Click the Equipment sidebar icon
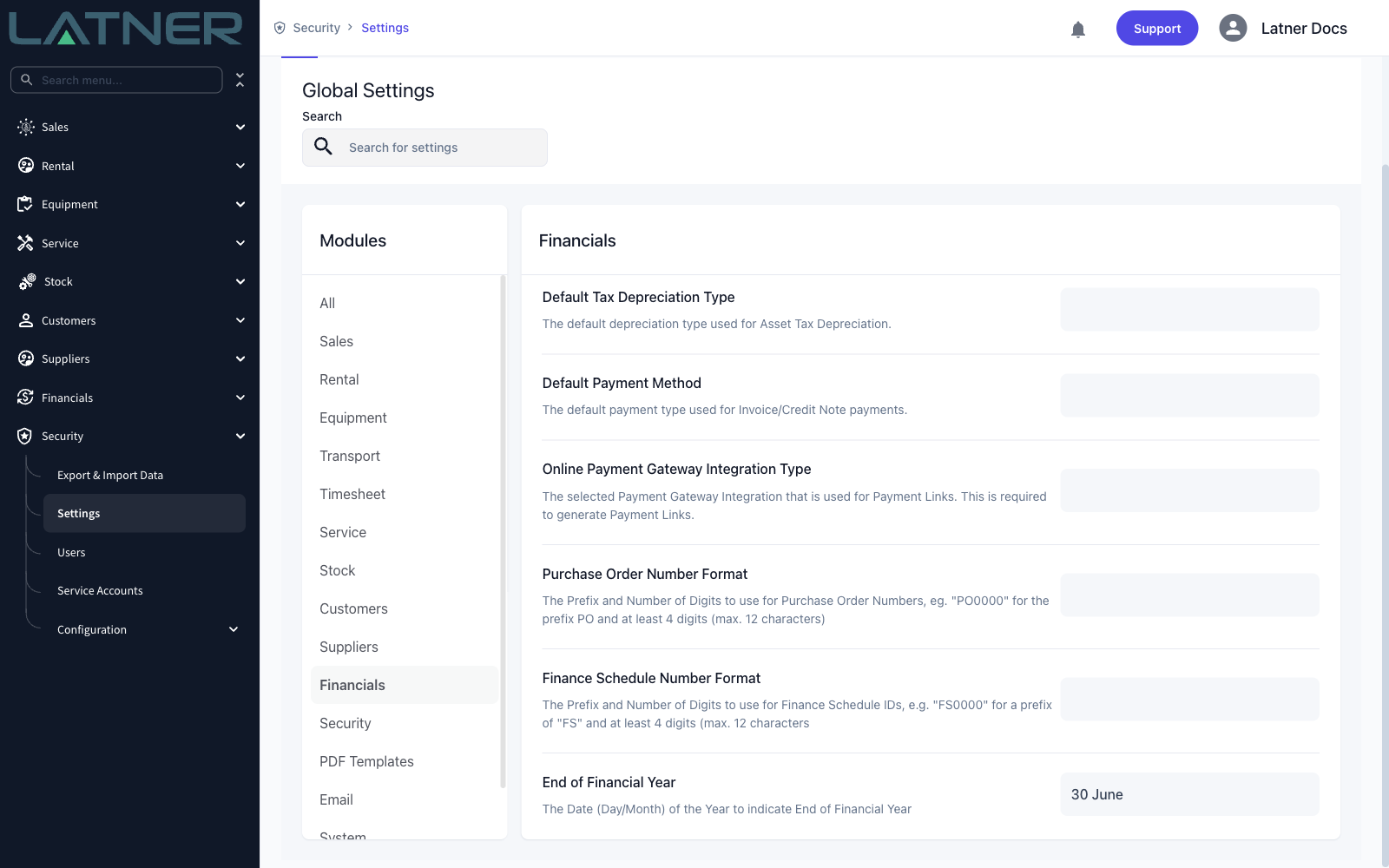Screen dimensions: 1389x868 [x=25, y=204]
